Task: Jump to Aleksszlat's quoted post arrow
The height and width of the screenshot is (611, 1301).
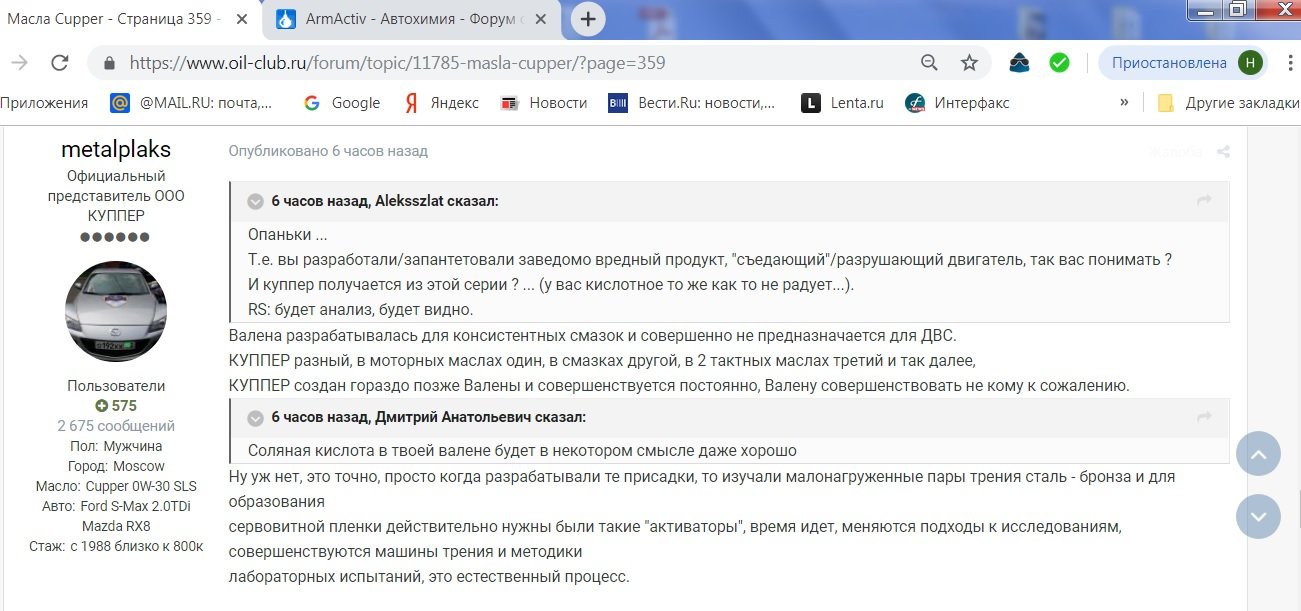Action: point(1204,201)
